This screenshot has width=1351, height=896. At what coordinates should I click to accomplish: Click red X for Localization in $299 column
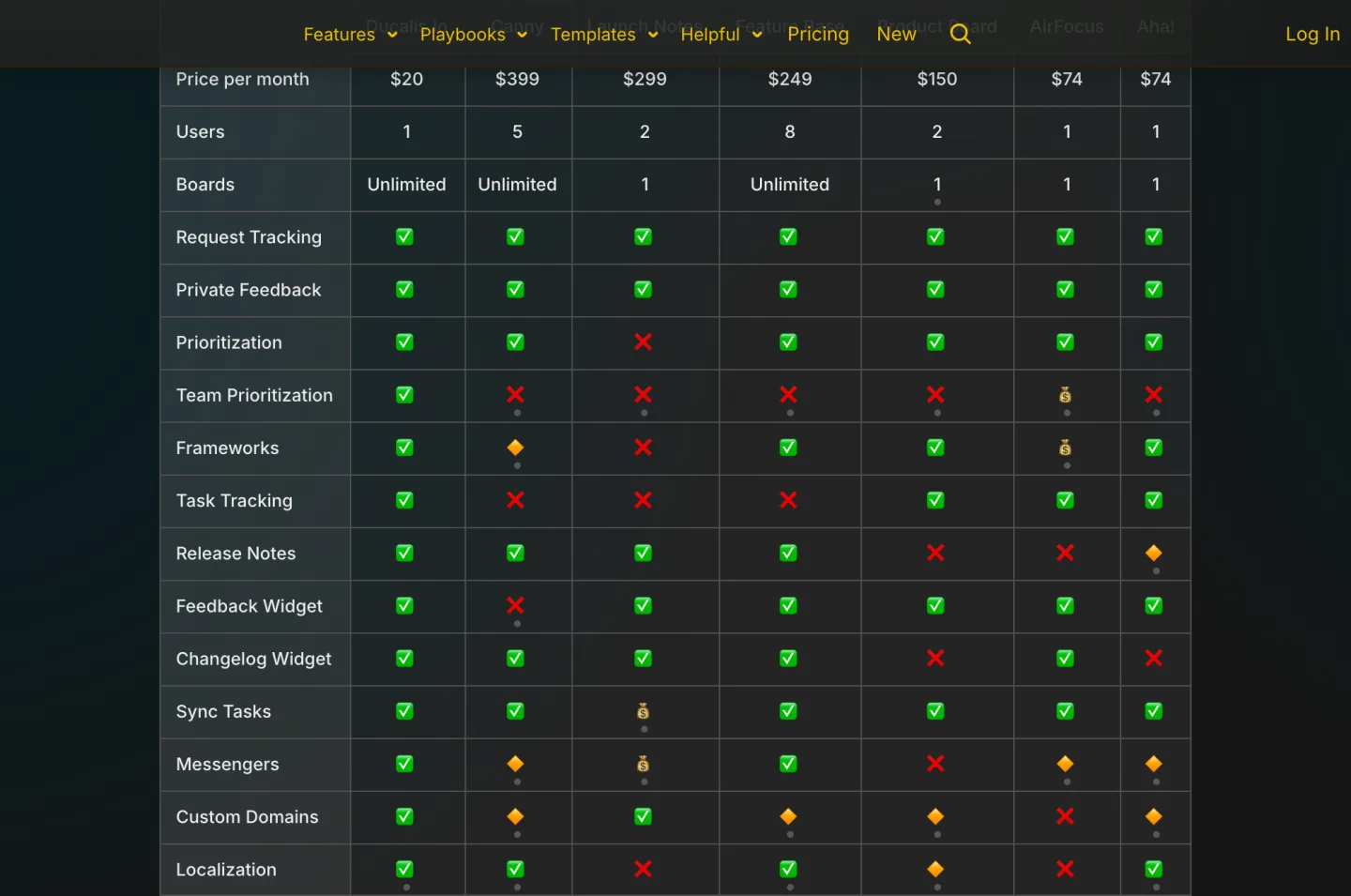643,869
